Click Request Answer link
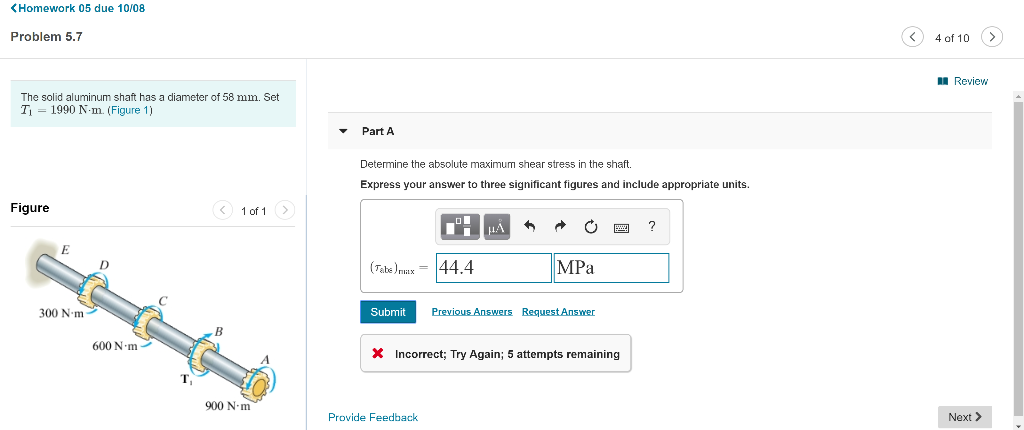 coord(558,312)
